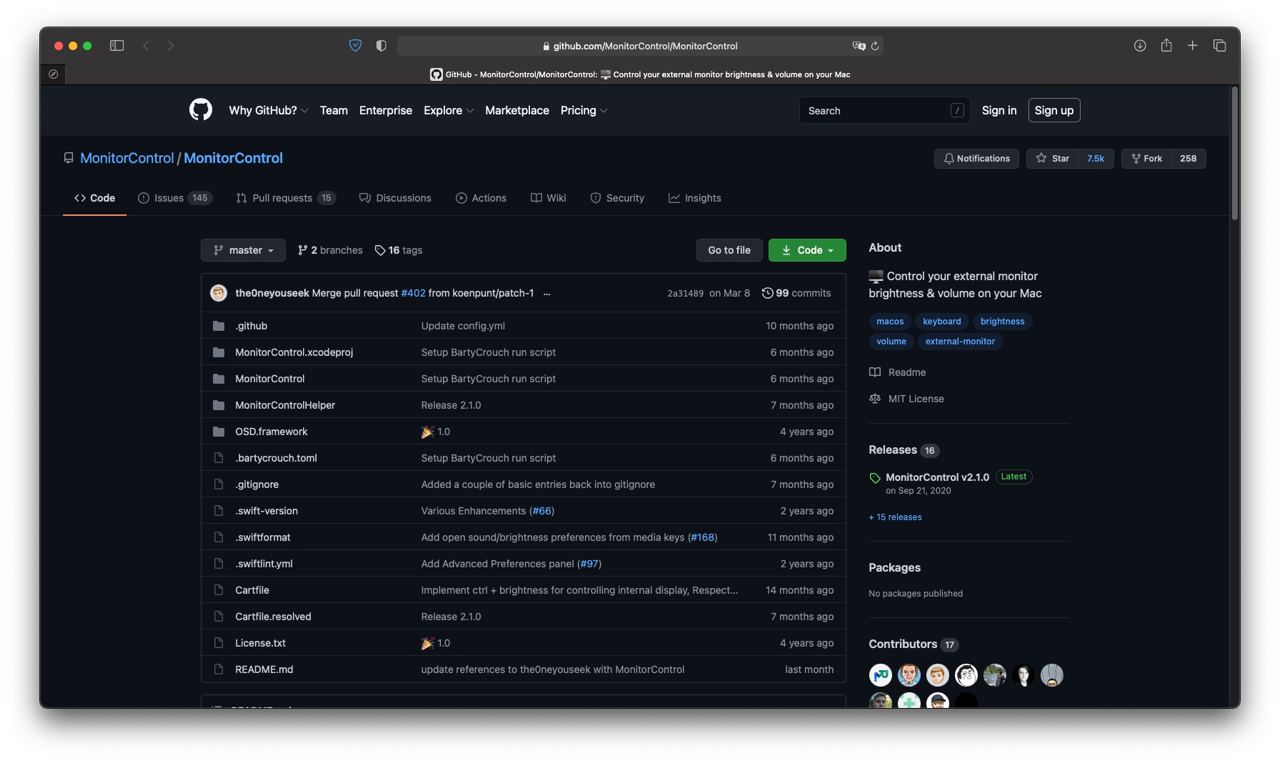The height and width of the screenshot is (761, 1280).
Task: Switch to Security tab
Action: point(617,198)
